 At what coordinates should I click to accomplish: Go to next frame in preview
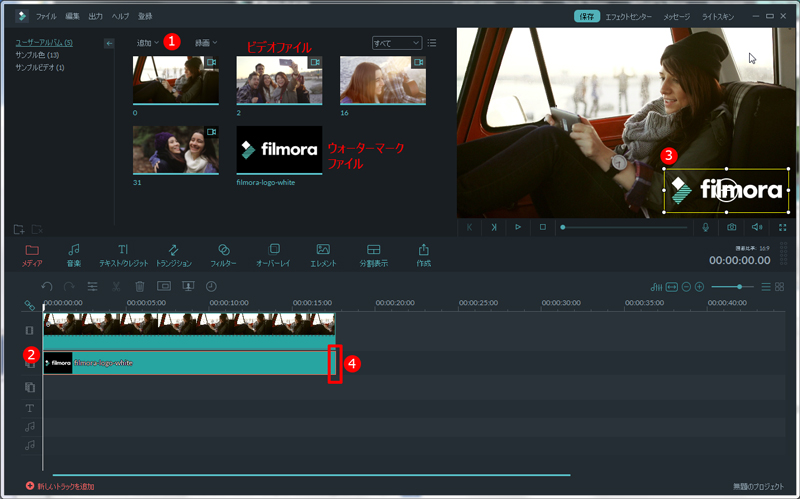[493, 228]
